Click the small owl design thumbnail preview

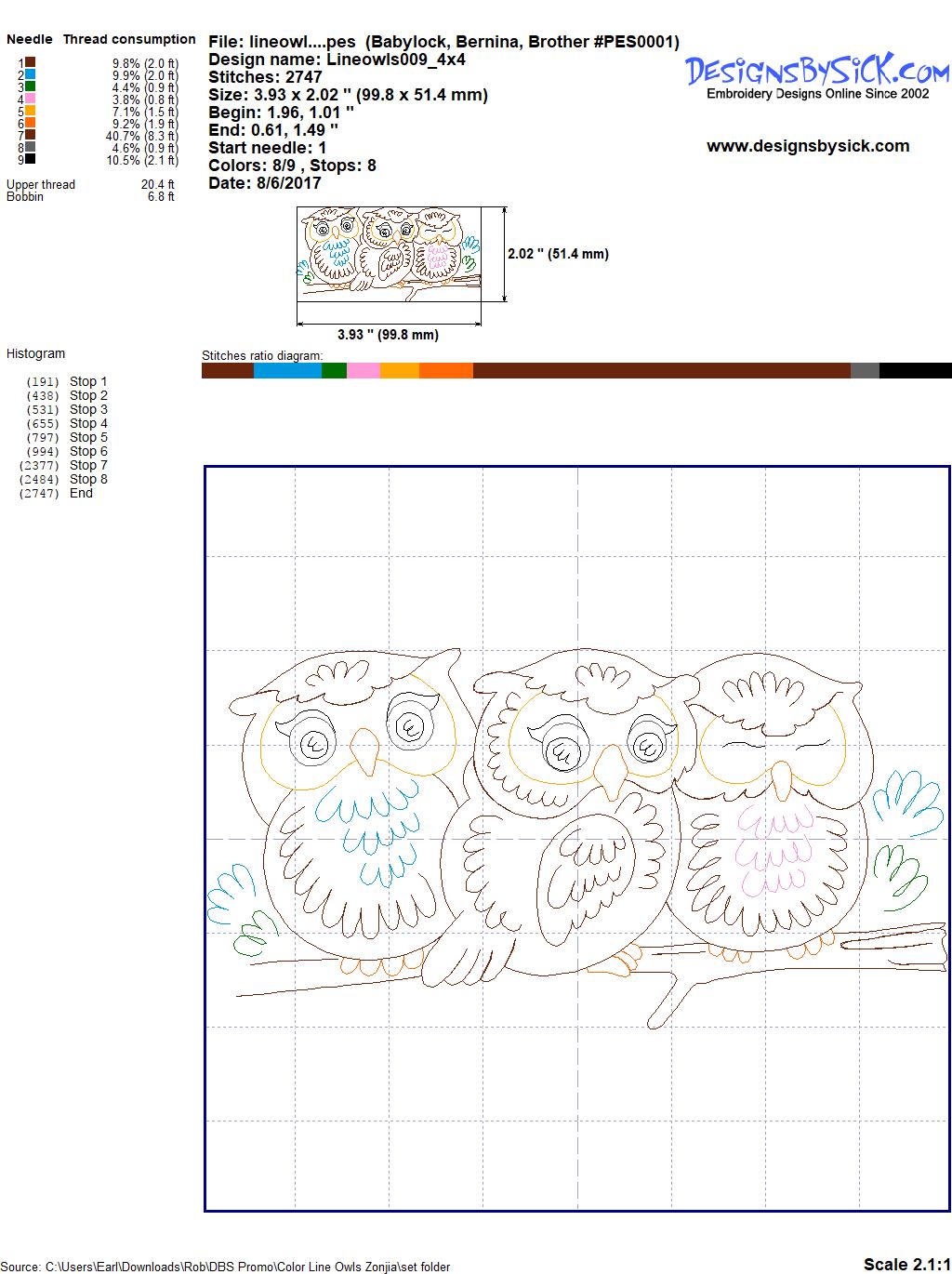389,254
